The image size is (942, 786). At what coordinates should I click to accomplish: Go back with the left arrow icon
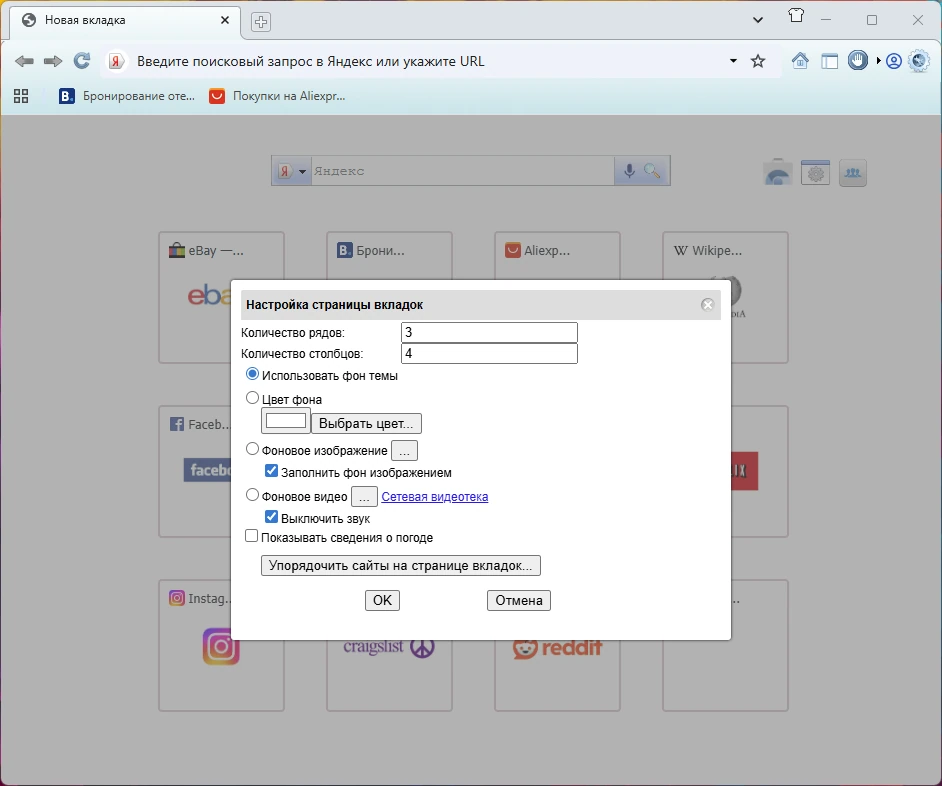point(24,61)
